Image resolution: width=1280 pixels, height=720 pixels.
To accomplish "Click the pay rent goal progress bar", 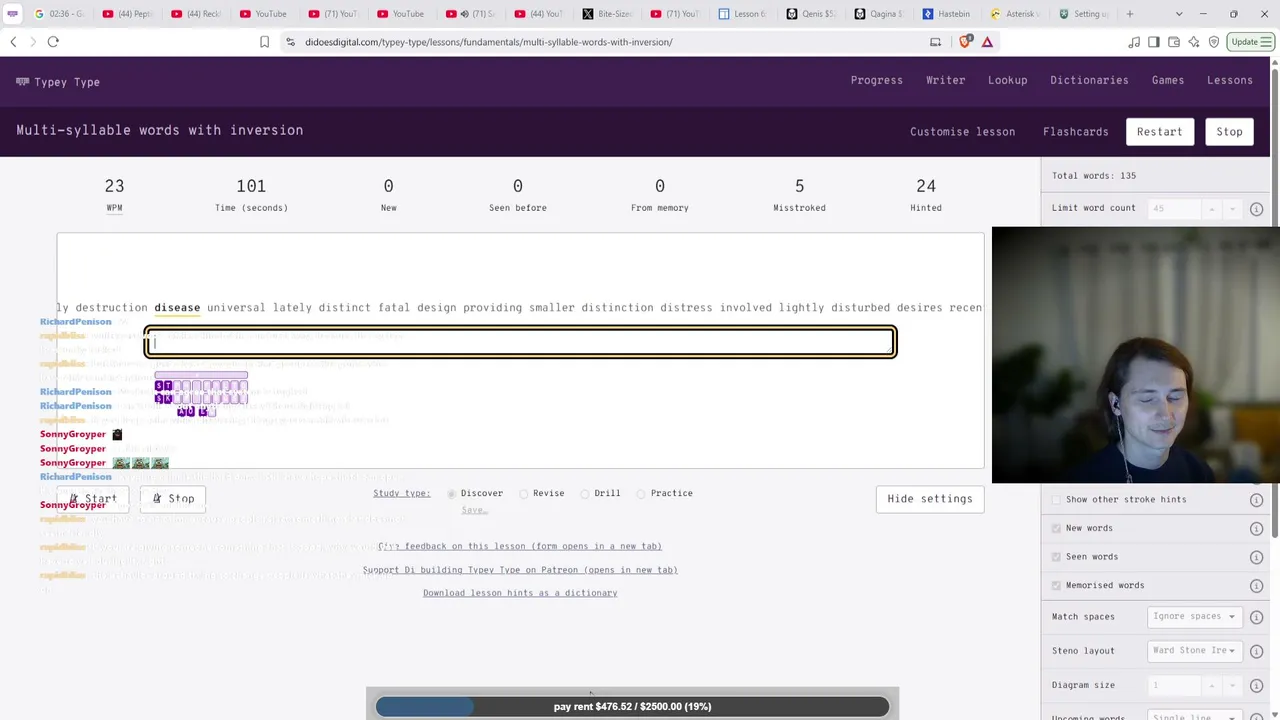I will click(632, 707).
